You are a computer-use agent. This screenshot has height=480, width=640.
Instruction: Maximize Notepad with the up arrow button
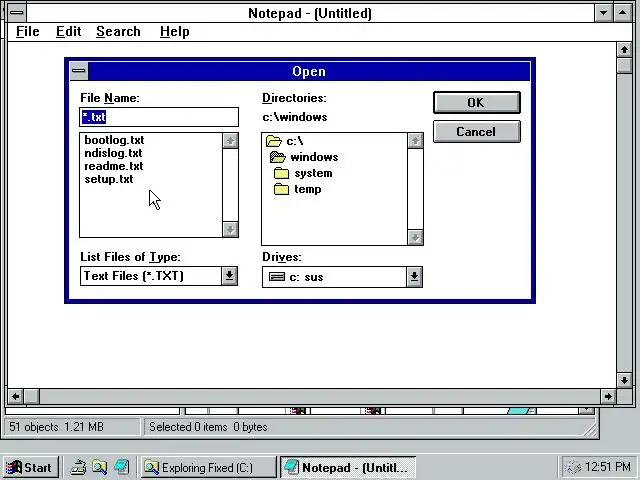[622, 13]
